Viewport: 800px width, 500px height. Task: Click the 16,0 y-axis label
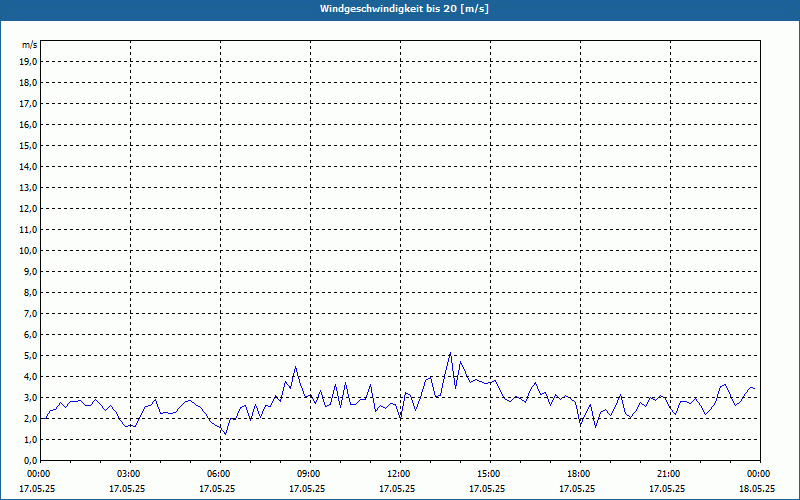tap(28, 124)
